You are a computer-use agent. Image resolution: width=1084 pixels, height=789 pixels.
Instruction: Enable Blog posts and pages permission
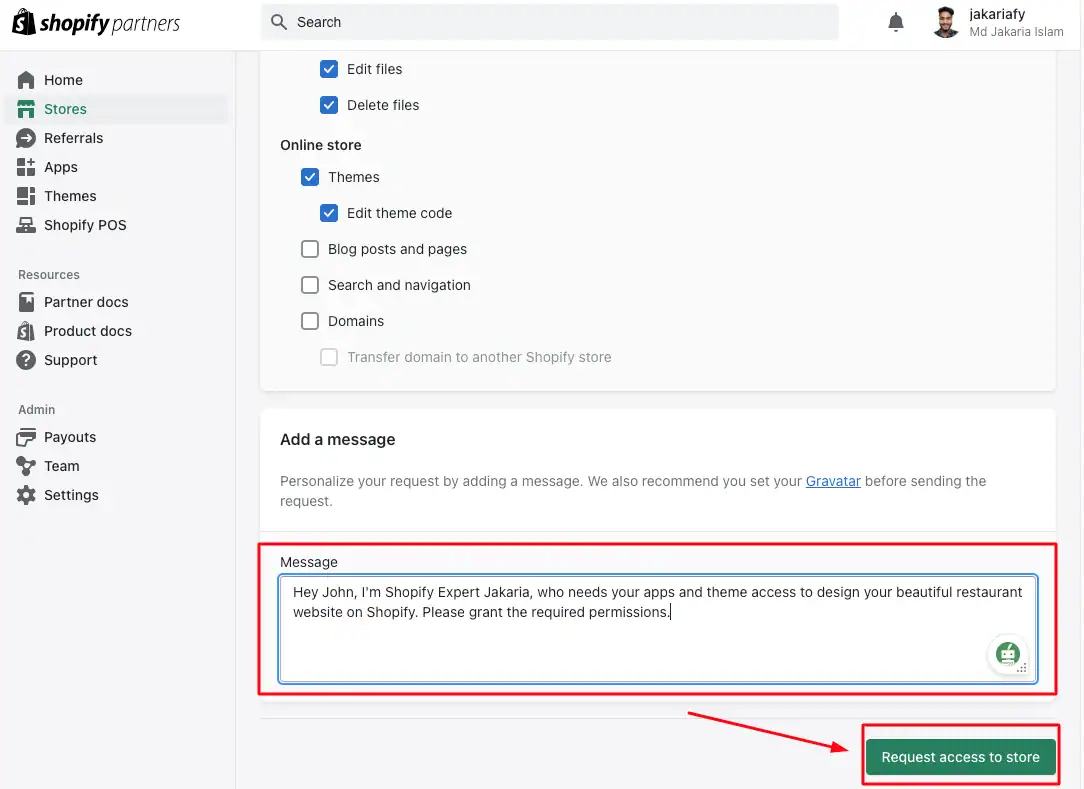[310, 249]
